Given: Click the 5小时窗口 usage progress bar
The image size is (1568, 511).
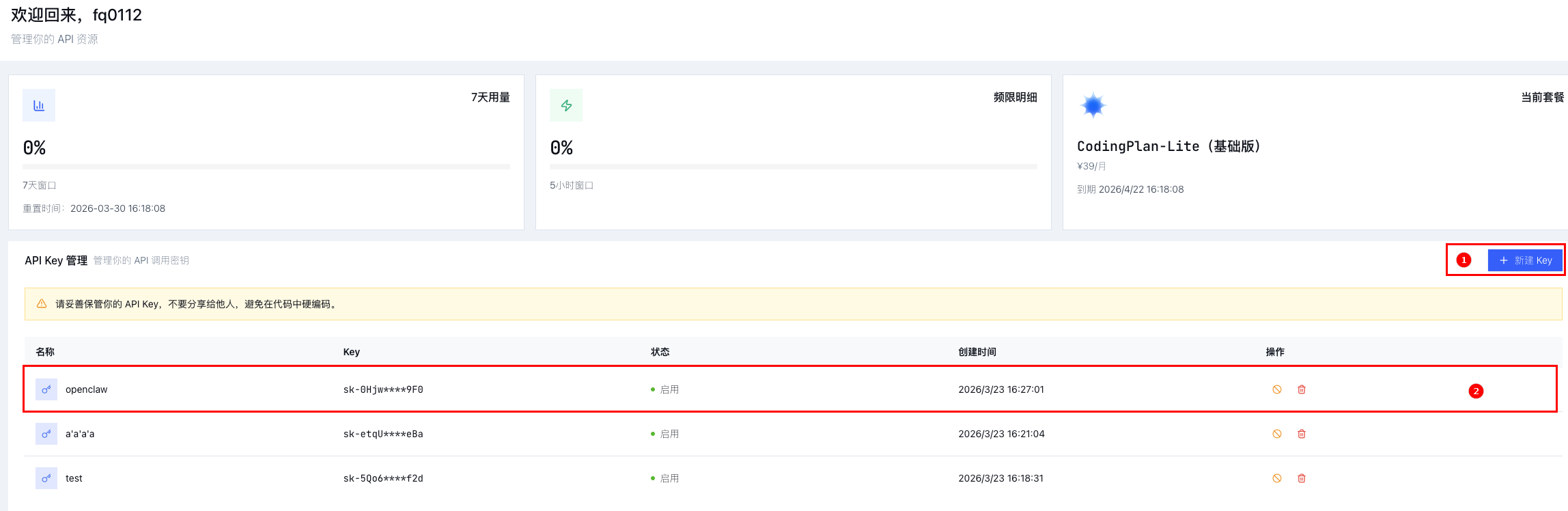Looking at the screenshot, I should click(x=793, y=166).
